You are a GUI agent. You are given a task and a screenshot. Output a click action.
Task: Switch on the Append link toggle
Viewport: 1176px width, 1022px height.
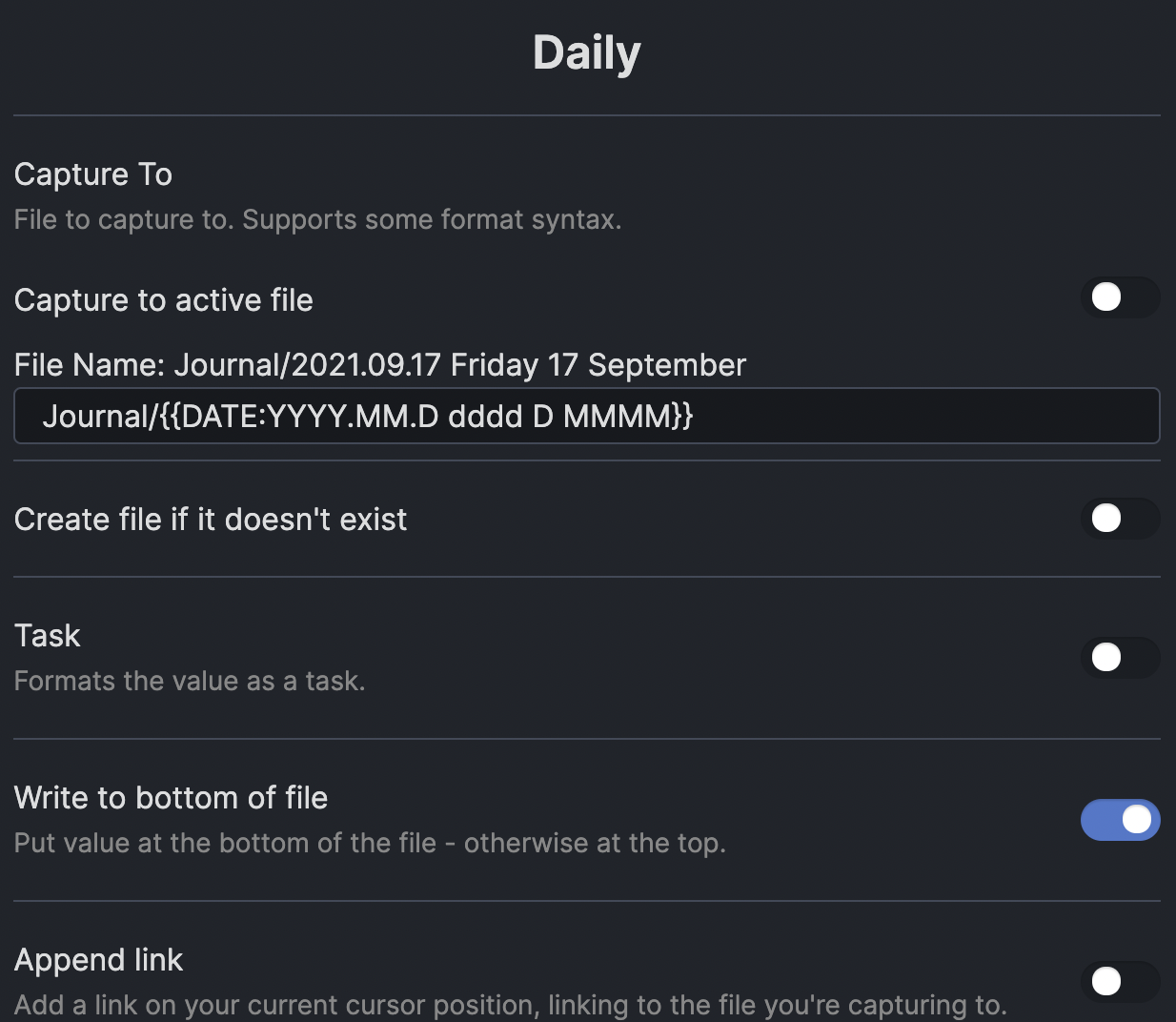[1120, 981]
